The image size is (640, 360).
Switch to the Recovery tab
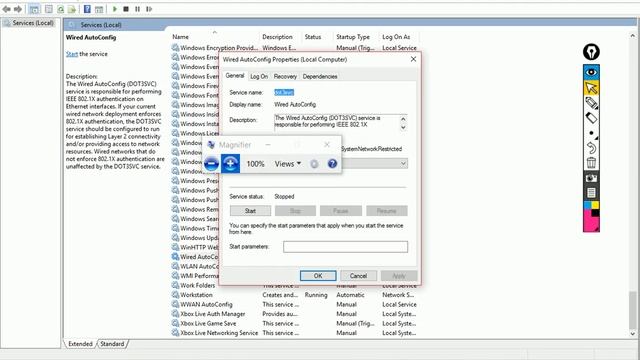(x=285, y=76)
